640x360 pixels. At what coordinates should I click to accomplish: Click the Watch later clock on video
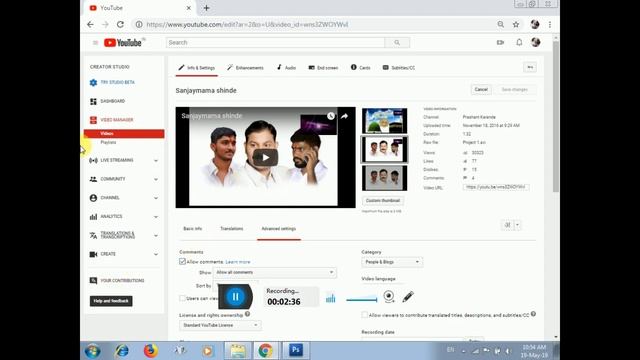pyautogui.click(x=331, y=116)
